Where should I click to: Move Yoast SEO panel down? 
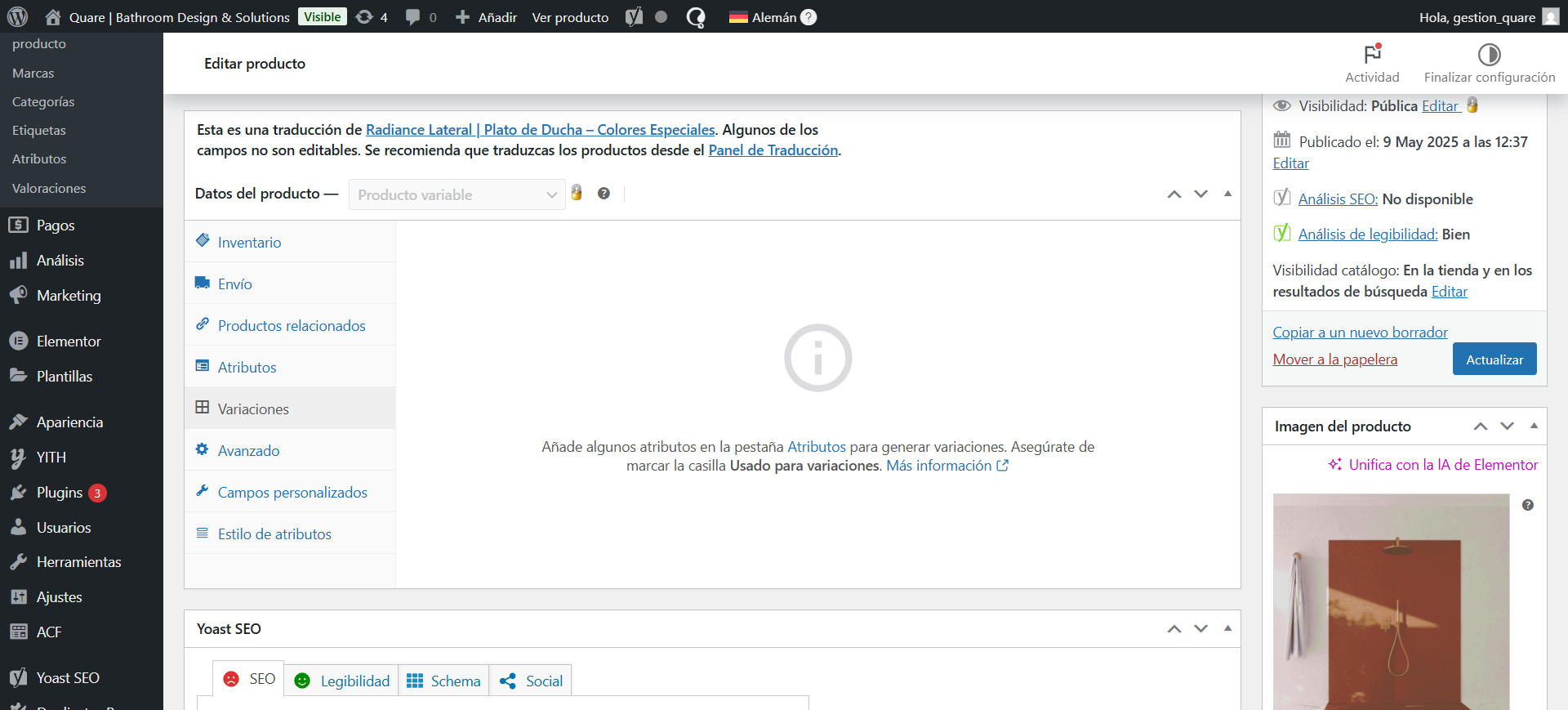pos(1200,628)
